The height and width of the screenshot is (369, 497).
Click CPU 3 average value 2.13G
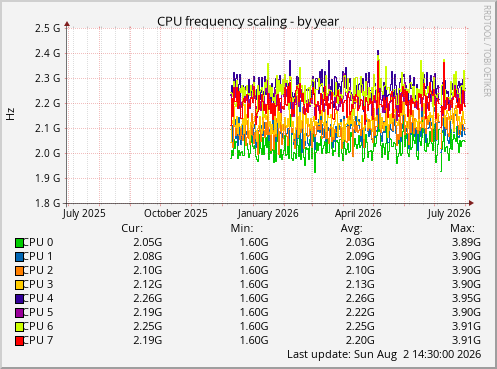(x=360, y=284)
